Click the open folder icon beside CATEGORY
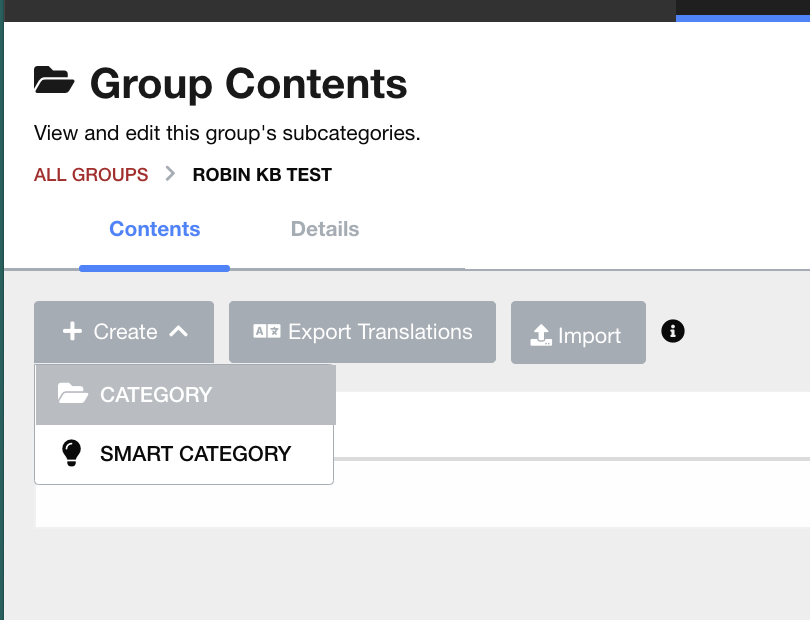This screenshot has width=810, height=620. (73, 394)
